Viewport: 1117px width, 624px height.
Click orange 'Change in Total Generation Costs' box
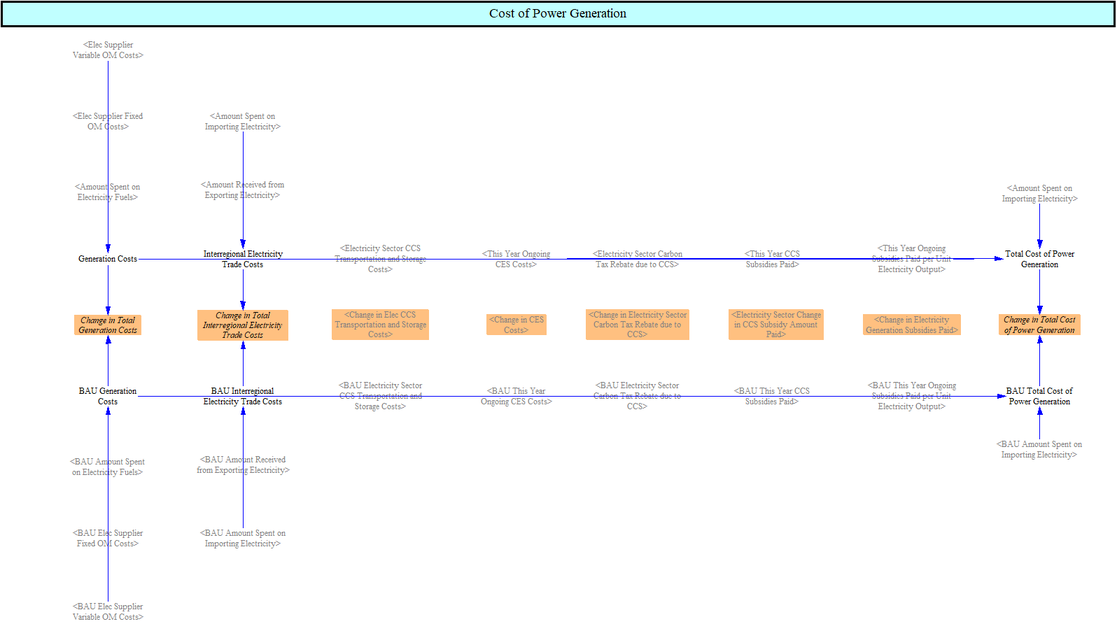click(x=108, y=325)
